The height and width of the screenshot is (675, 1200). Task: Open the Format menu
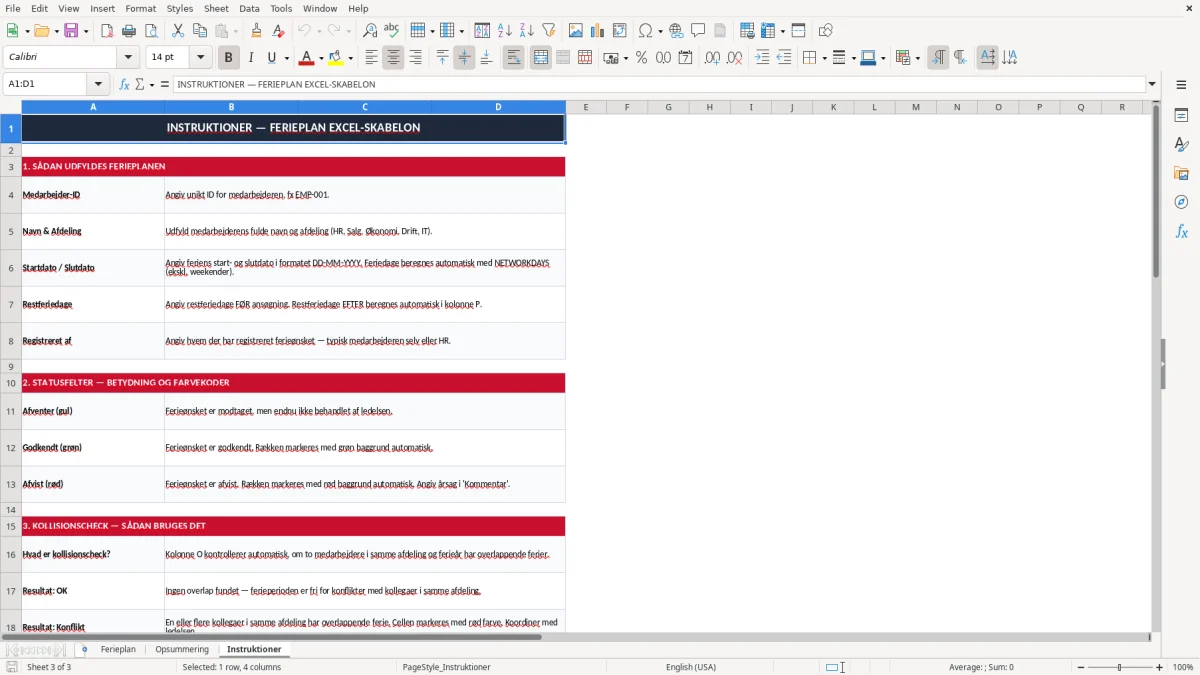pyautogui.click(x=140, y=8)
